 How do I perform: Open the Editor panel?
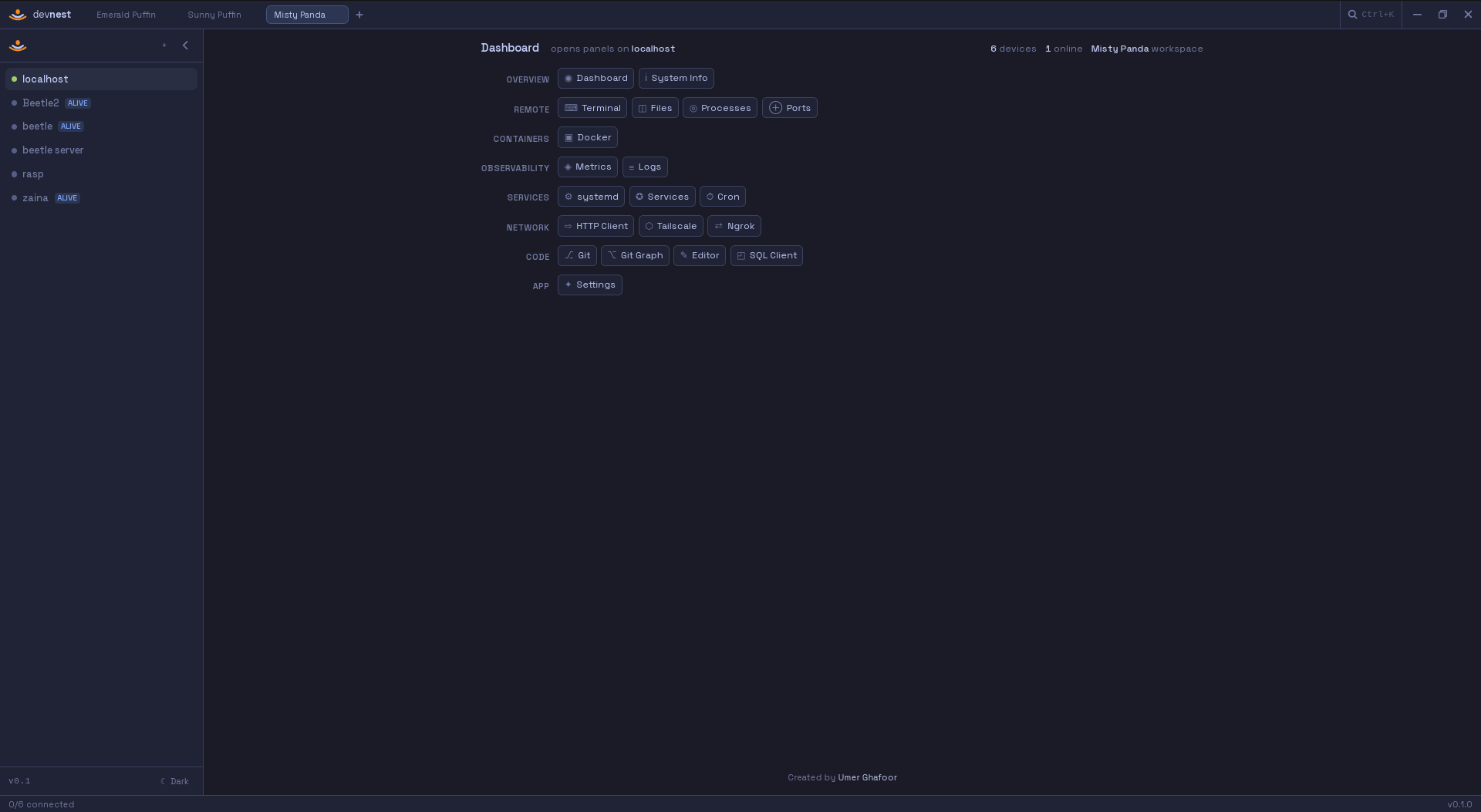click(x=700, y=255)
